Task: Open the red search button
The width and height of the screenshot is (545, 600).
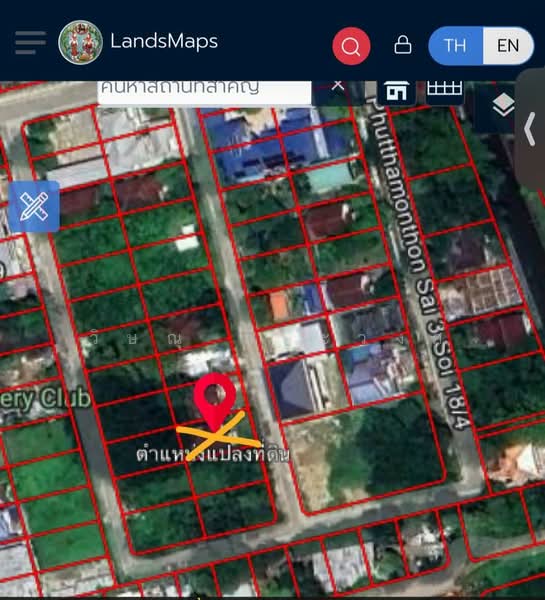Action: pyautogui.click(x=351, y=46)
